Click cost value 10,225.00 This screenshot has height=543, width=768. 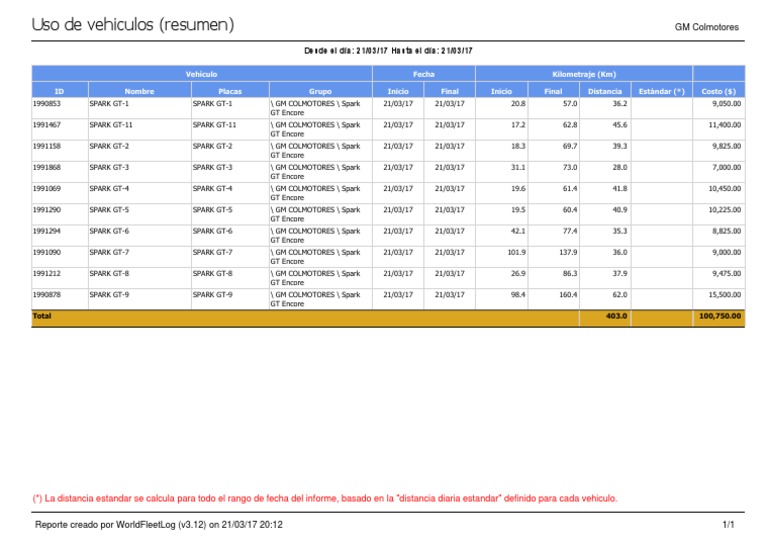[725, 210]
